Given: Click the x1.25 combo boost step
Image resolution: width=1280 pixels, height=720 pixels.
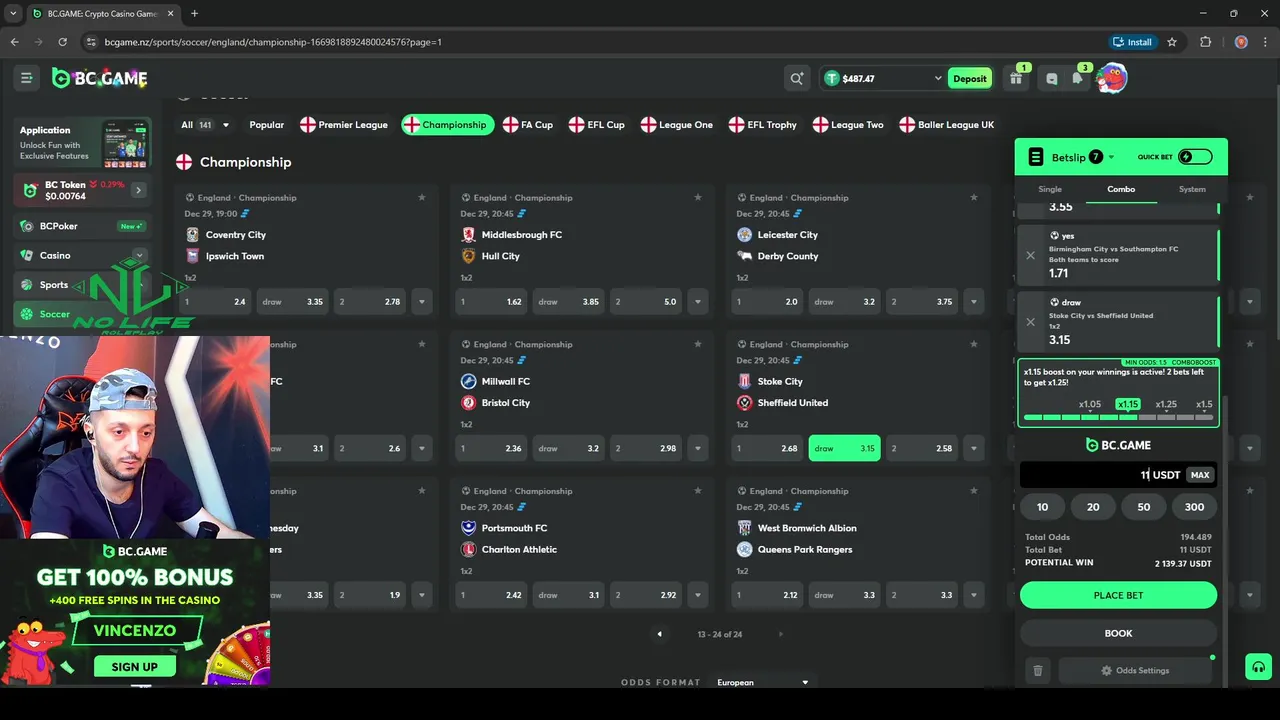Looking at the screenshot, I should tap(1166, 404).
